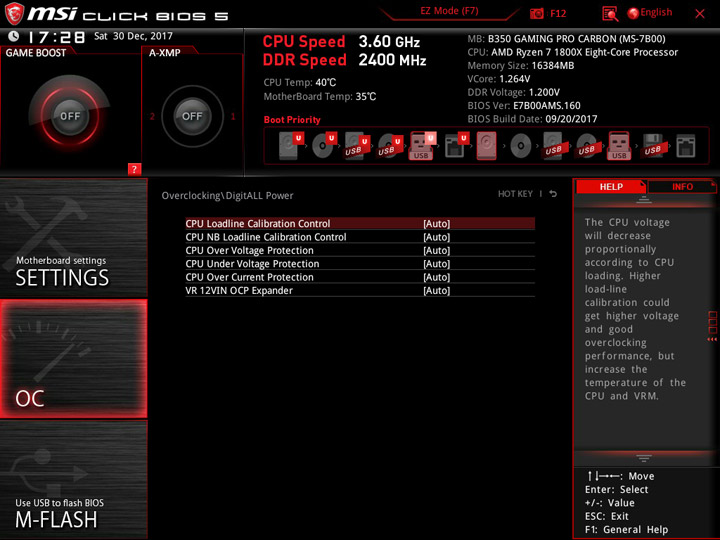The height and width of the screenshot is (540, 720).
Task: Select the highlighted legacy USB key boot icon
Action: coord(619,146)
